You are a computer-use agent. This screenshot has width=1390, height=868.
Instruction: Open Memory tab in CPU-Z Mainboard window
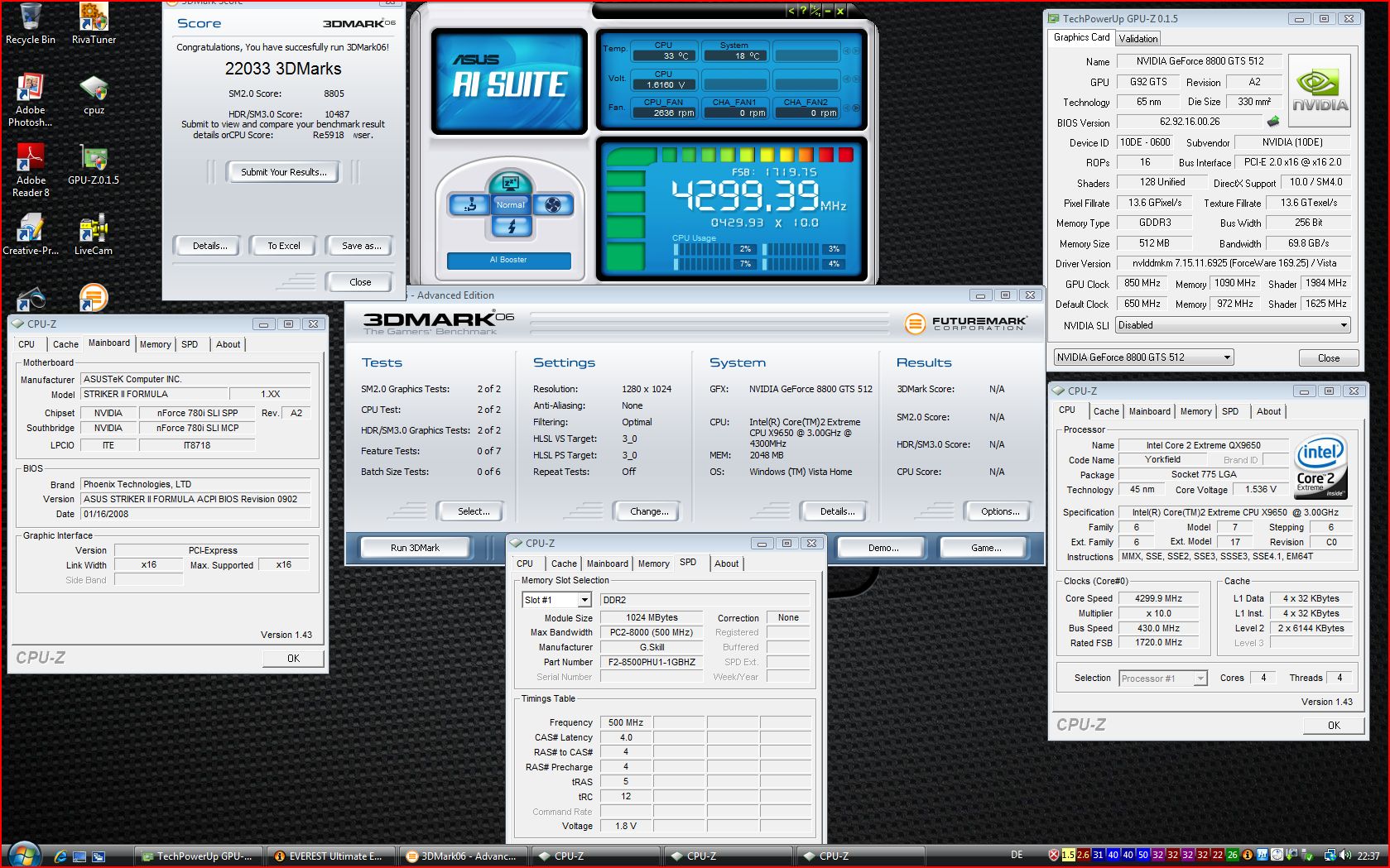155,344
